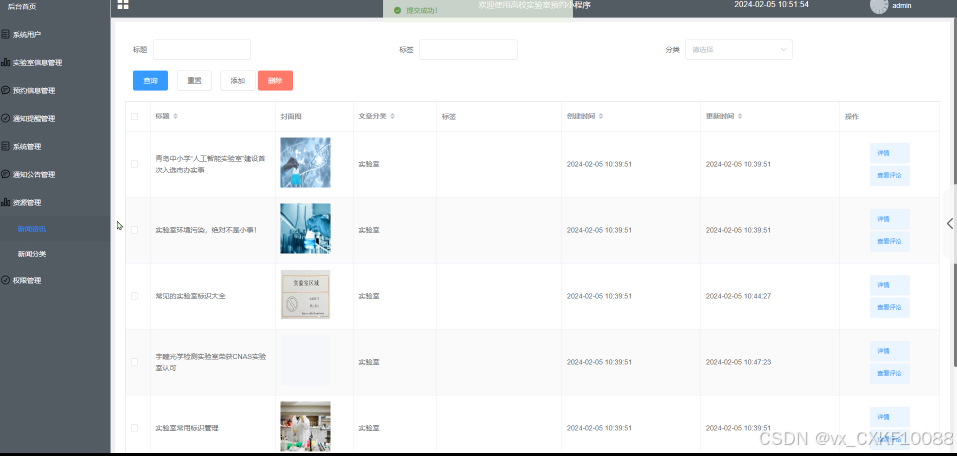Open 详情 for 实验室环境污染 article
Image resolution: width=957 pixels, height=456 pixels.
pos(889,219)
